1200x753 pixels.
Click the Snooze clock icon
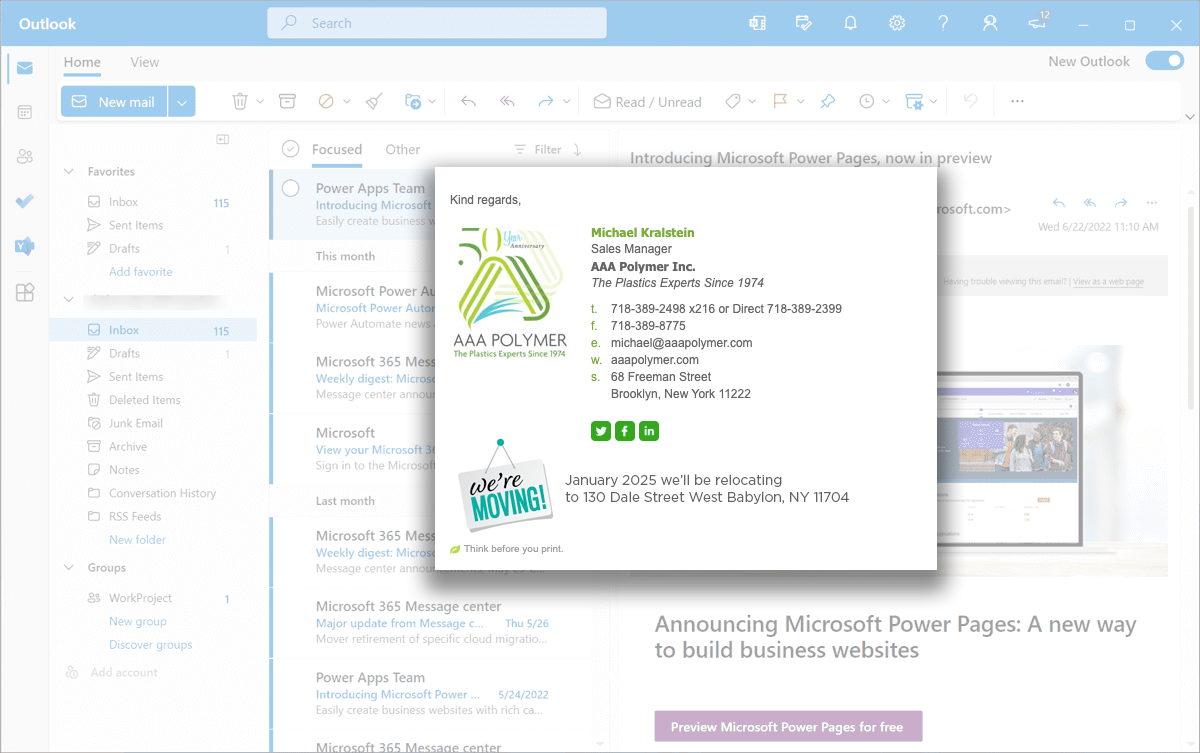coord(866,101)
